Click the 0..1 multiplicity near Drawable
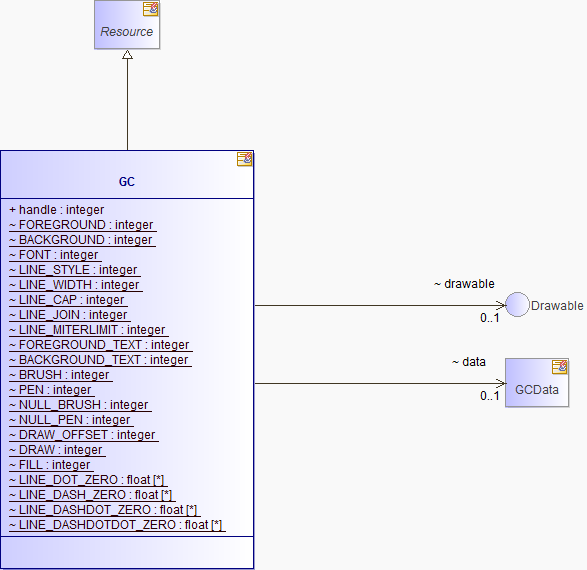Screen dimensions: 587x570 [x=490, y=318]
